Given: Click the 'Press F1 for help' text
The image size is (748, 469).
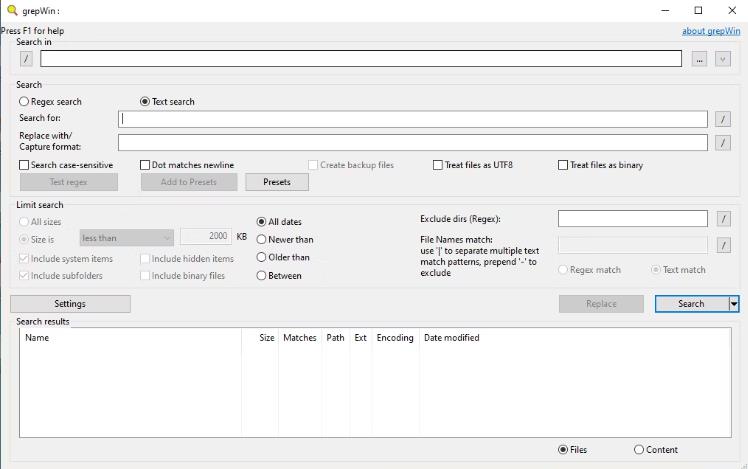Looking at the screenshot, I should pos(32,31).
